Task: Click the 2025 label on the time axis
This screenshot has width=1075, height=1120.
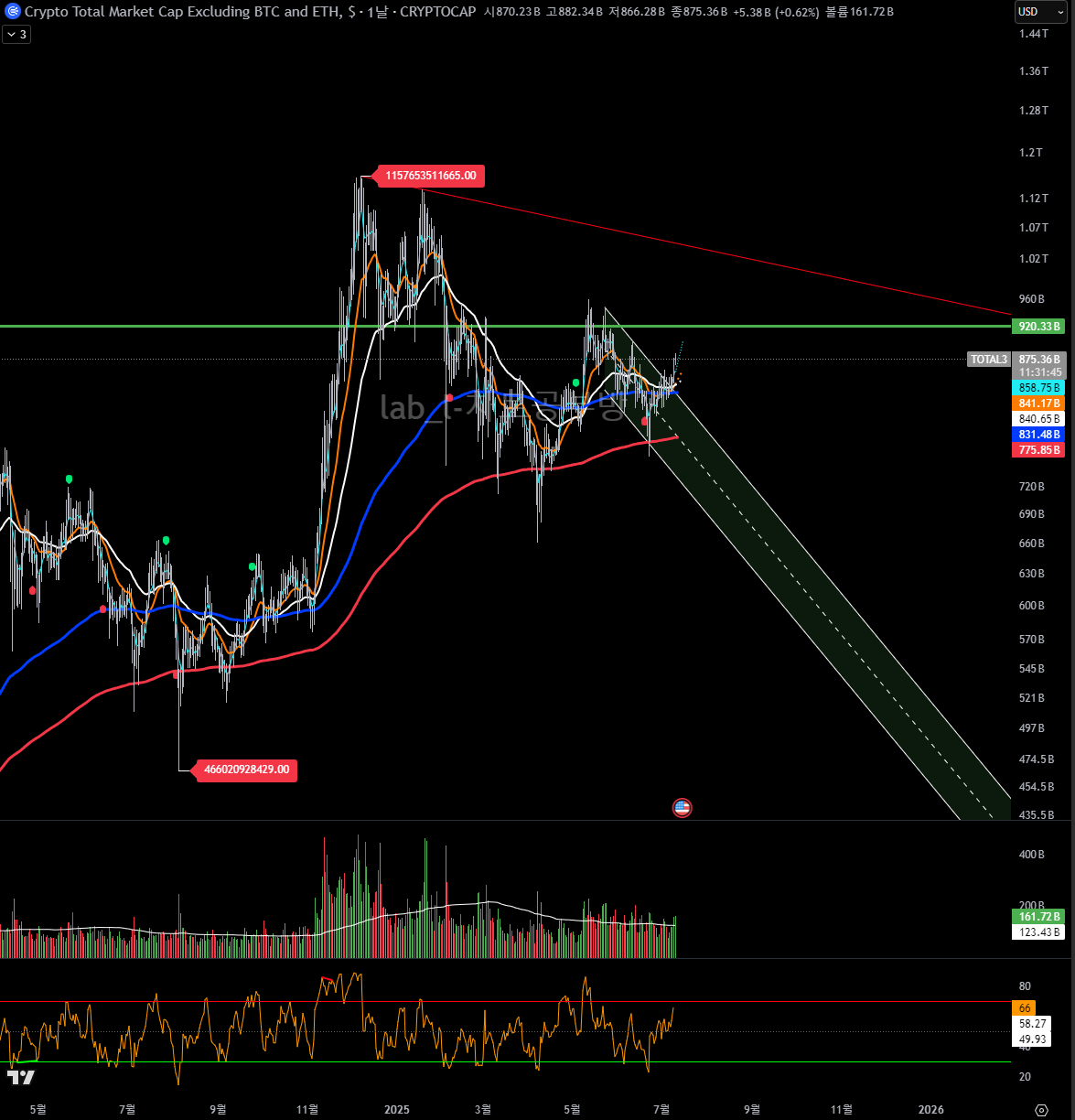Action: (397, 1110)
